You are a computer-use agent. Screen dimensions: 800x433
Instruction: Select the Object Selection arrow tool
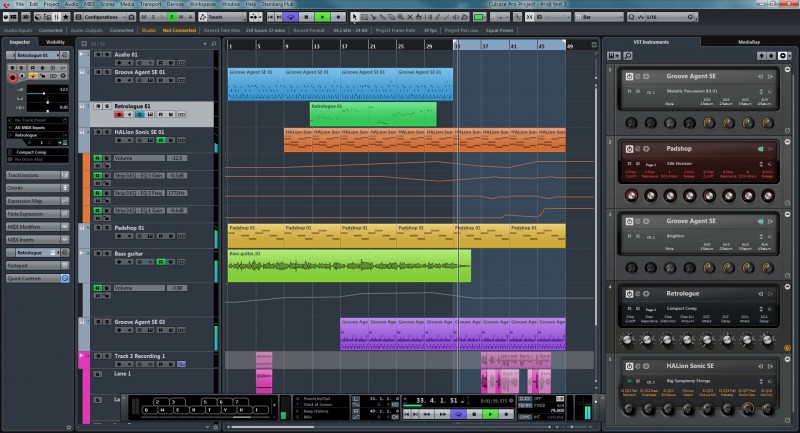[x=354, y=18]
